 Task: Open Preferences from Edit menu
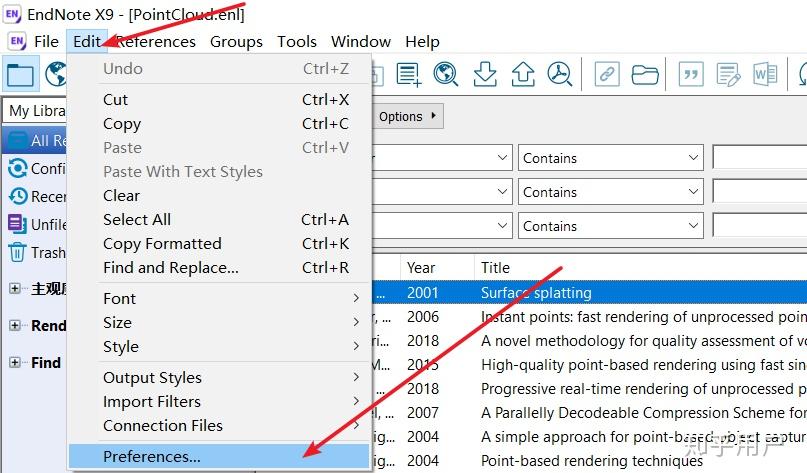(220, 457)
